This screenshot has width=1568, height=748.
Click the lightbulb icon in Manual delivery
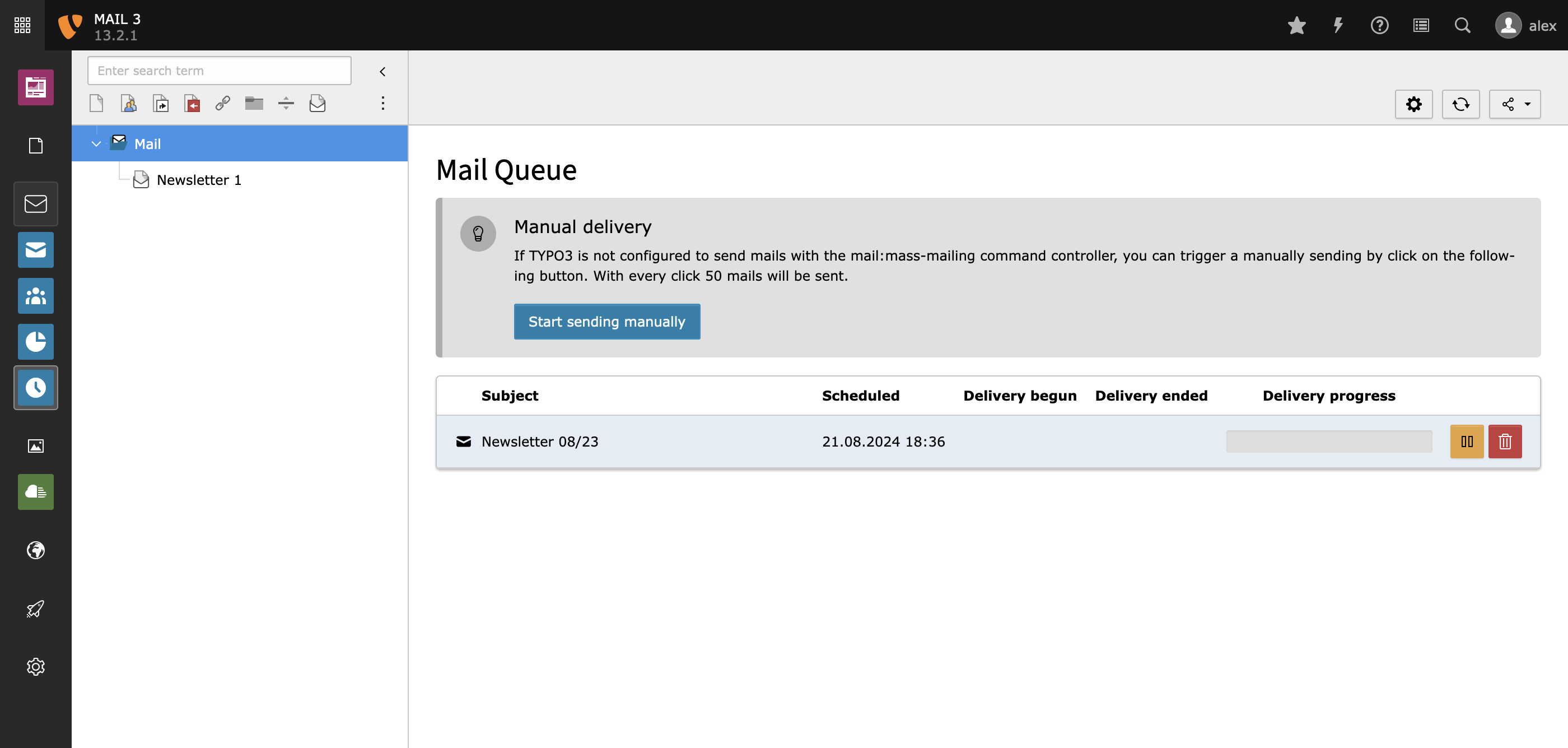point(478,233)
